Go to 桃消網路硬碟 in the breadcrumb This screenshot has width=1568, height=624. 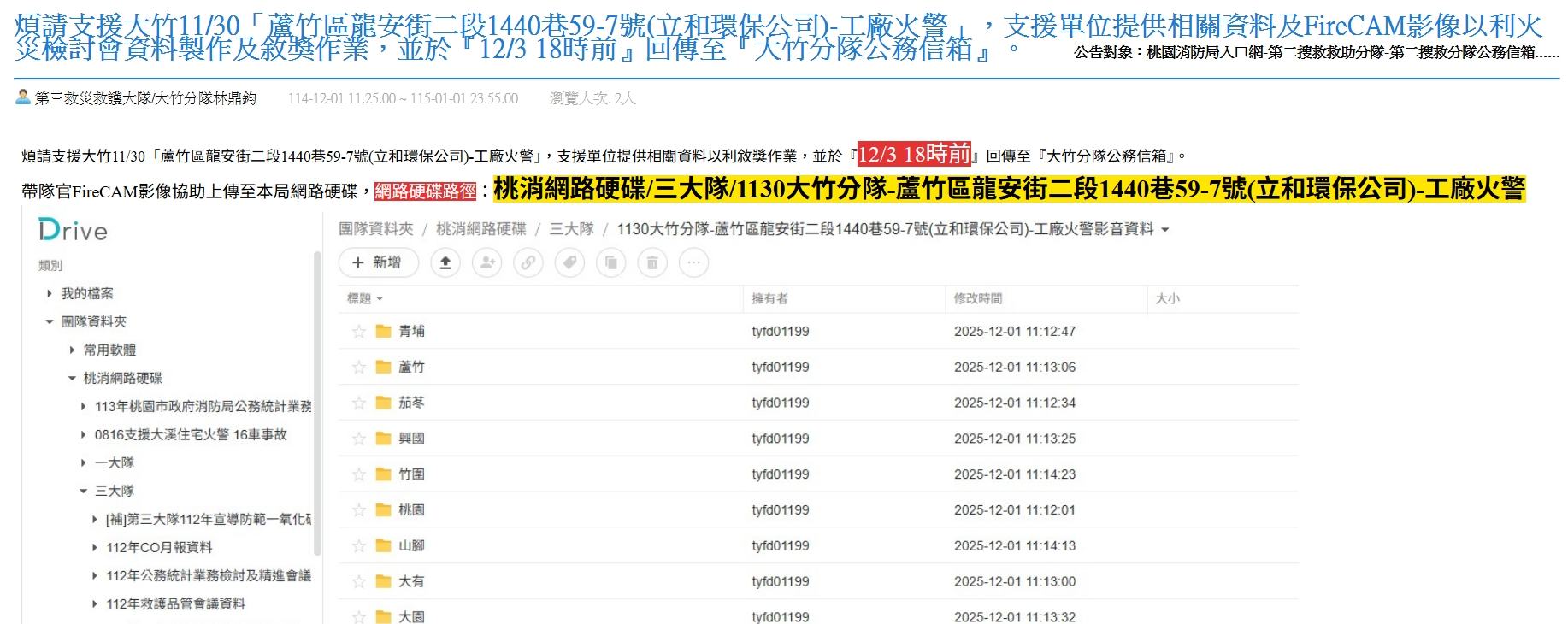[x=480, y=229]
